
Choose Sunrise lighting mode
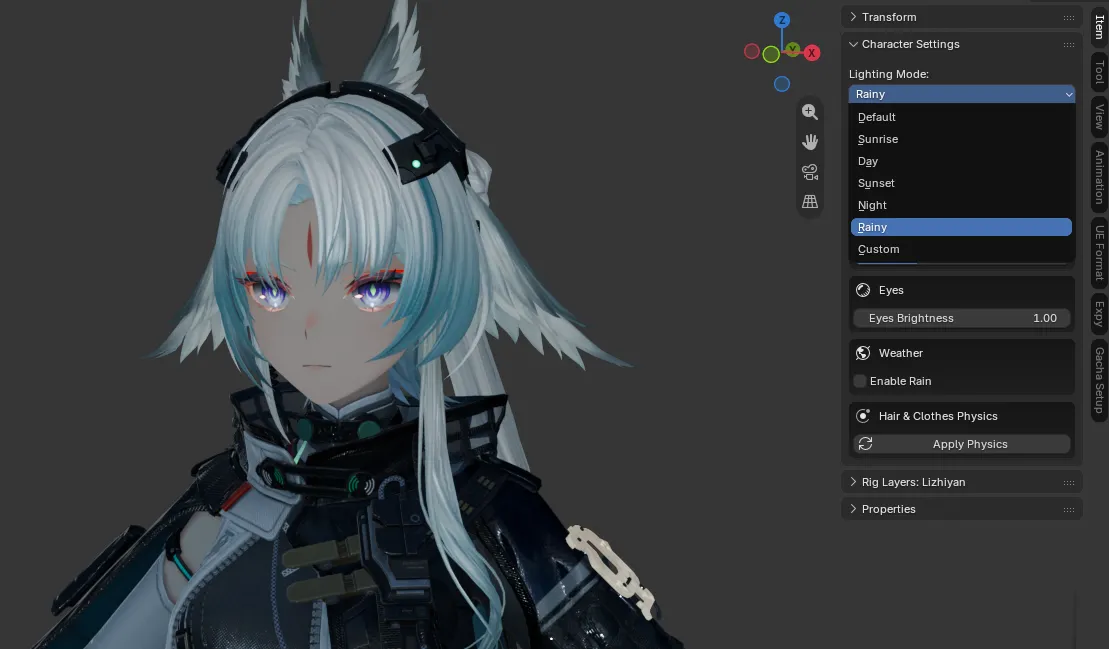961,139
